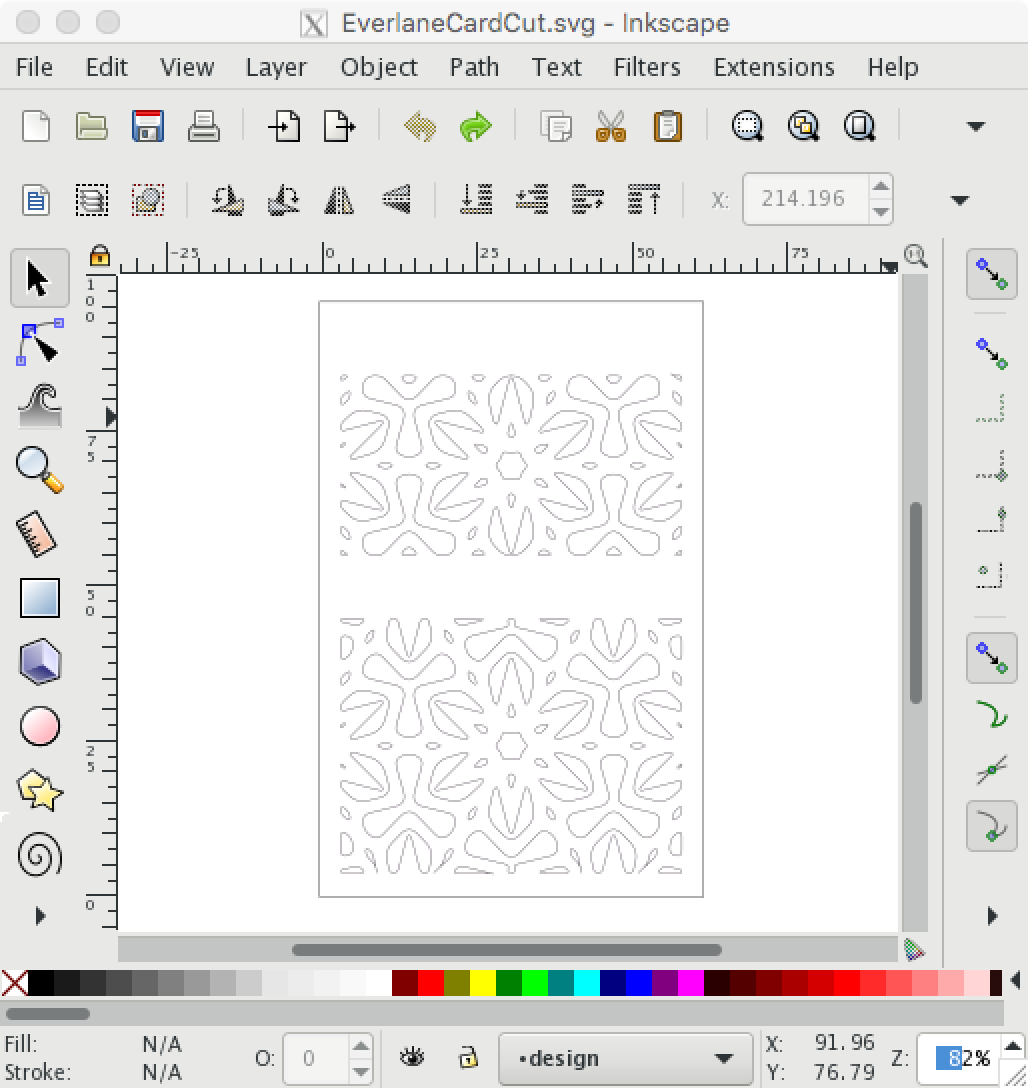Select the Tweak tool

[x=40, y=406]
